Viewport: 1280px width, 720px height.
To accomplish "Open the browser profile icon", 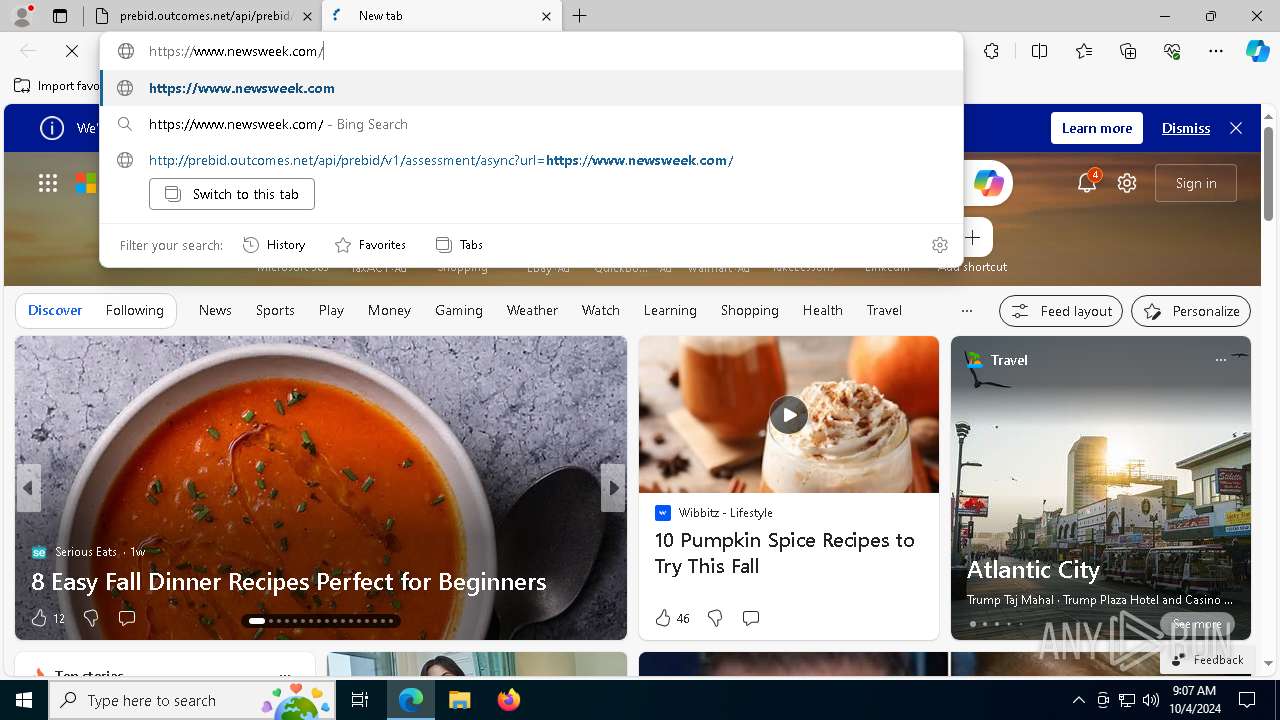I will click(x=22, y=16).
